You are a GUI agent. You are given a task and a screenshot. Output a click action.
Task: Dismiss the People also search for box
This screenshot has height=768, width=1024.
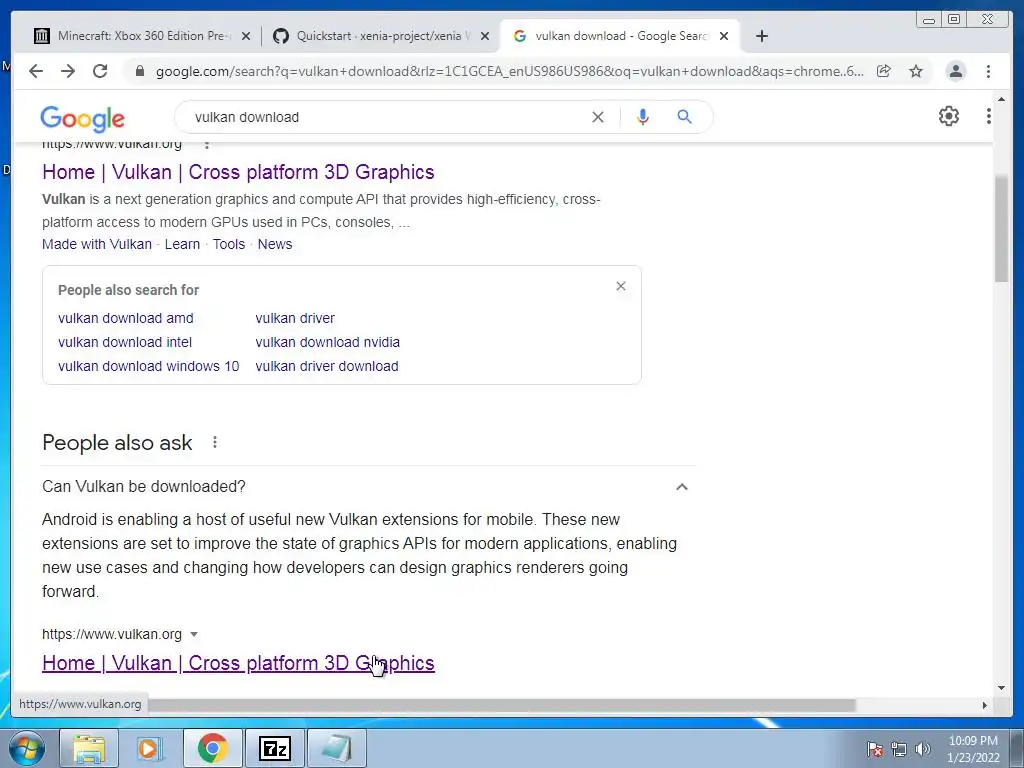coord(621,286)
